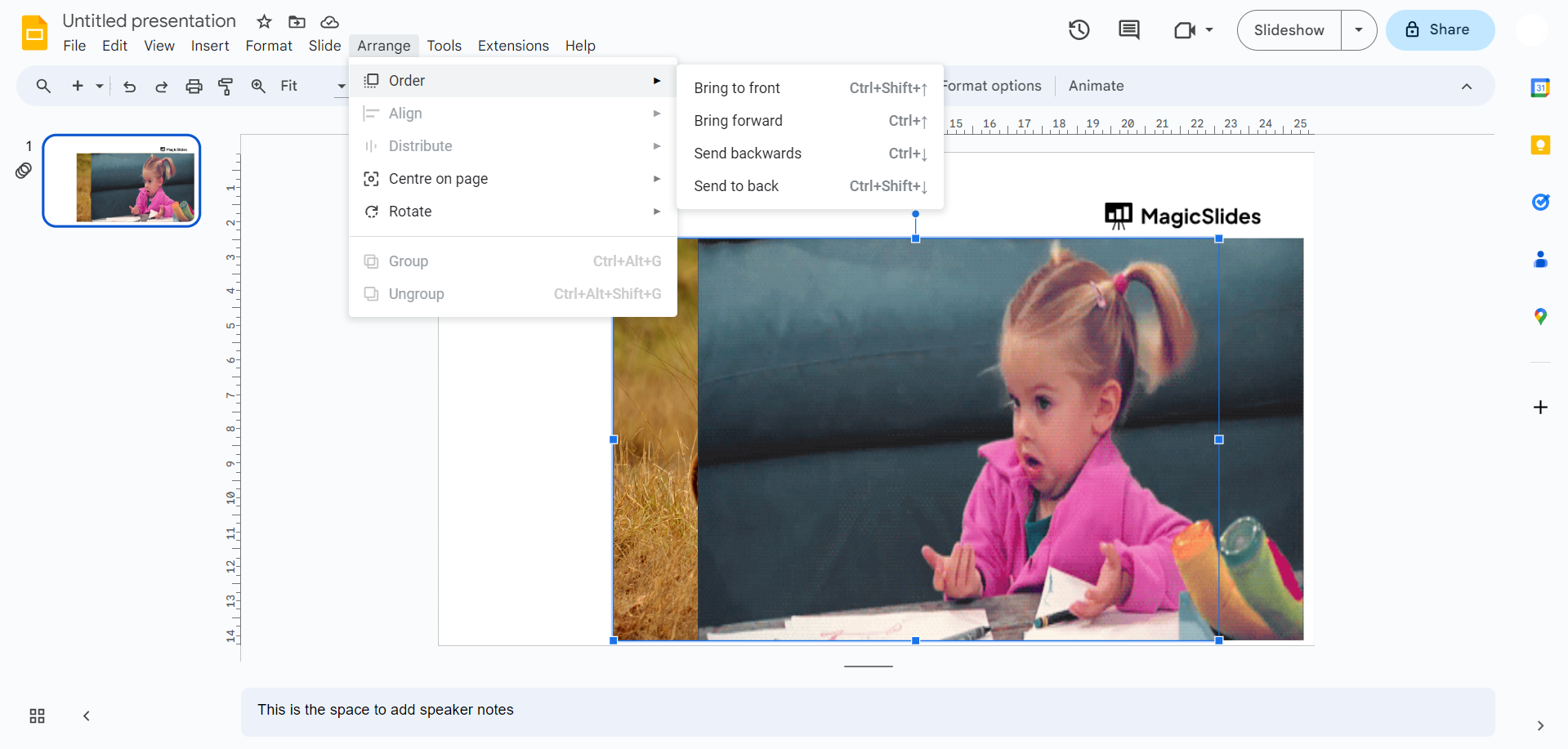Screen dimensions: 1568x749
Task: Open the View menu
Action: tap(159, 46)
